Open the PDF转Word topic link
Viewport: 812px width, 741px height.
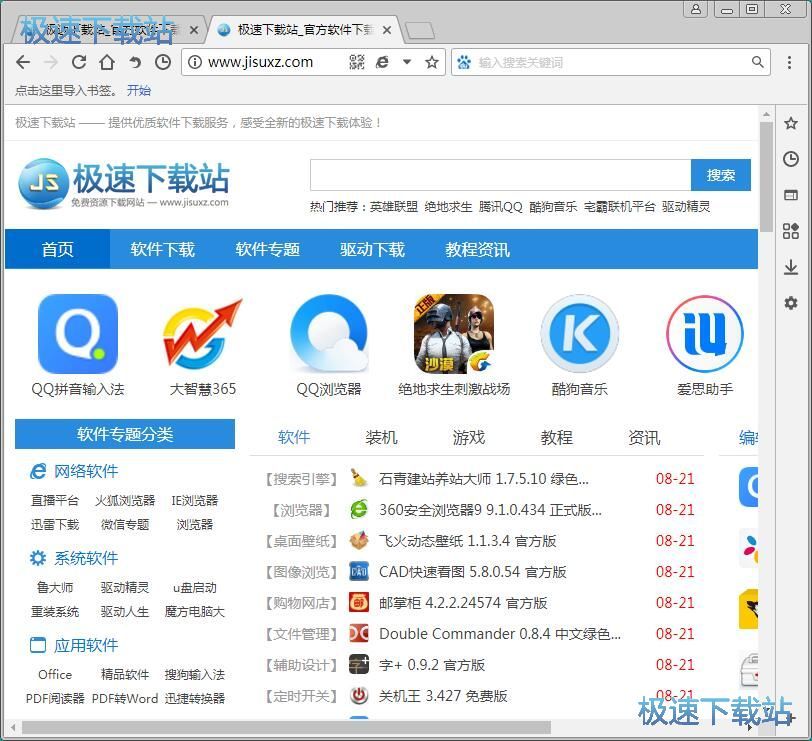click(x=125, y=699)
